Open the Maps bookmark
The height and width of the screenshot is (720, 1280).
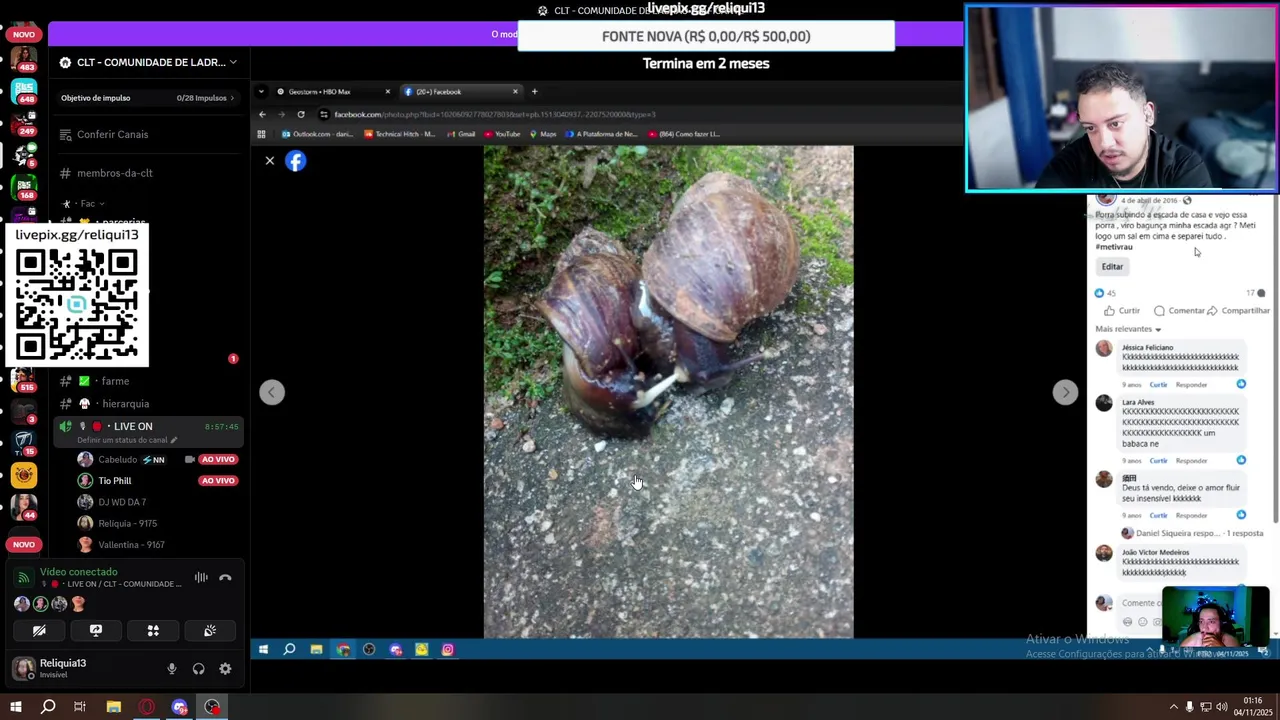(543, 134)
